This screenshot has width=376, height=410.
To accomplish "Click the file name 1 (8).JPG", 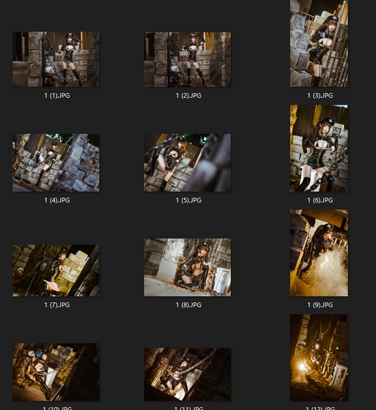I will pos(189,305).
